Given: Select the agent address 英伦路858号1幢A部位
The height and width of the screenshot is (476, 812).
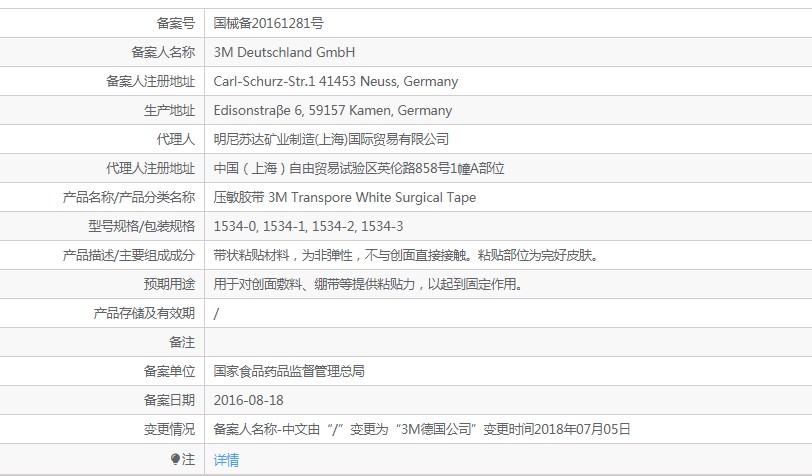Looking at the screenshot, I should pyautogui.click(x=441, y=168).
